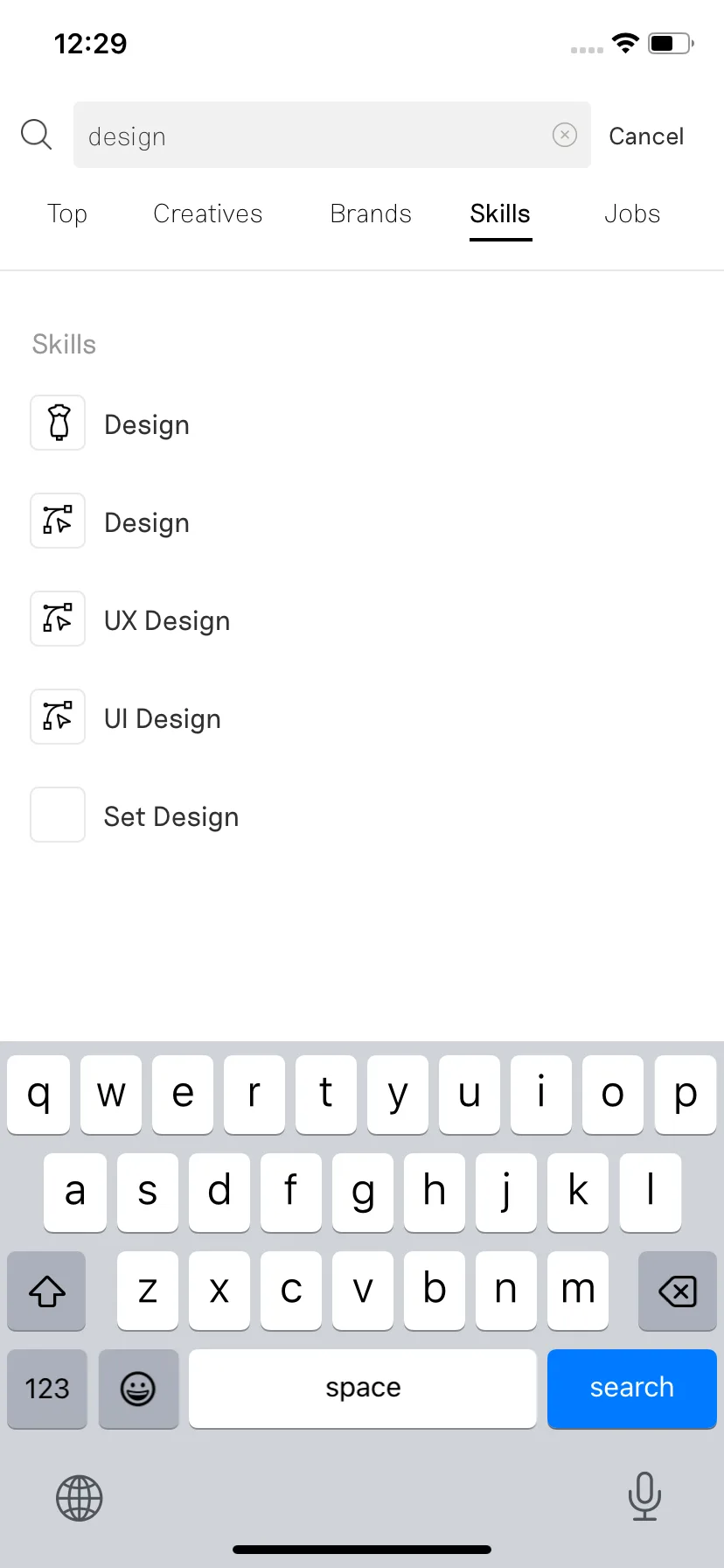Tap the microphone dictation icon
724x1568 pixels.
coord(644,1495)
